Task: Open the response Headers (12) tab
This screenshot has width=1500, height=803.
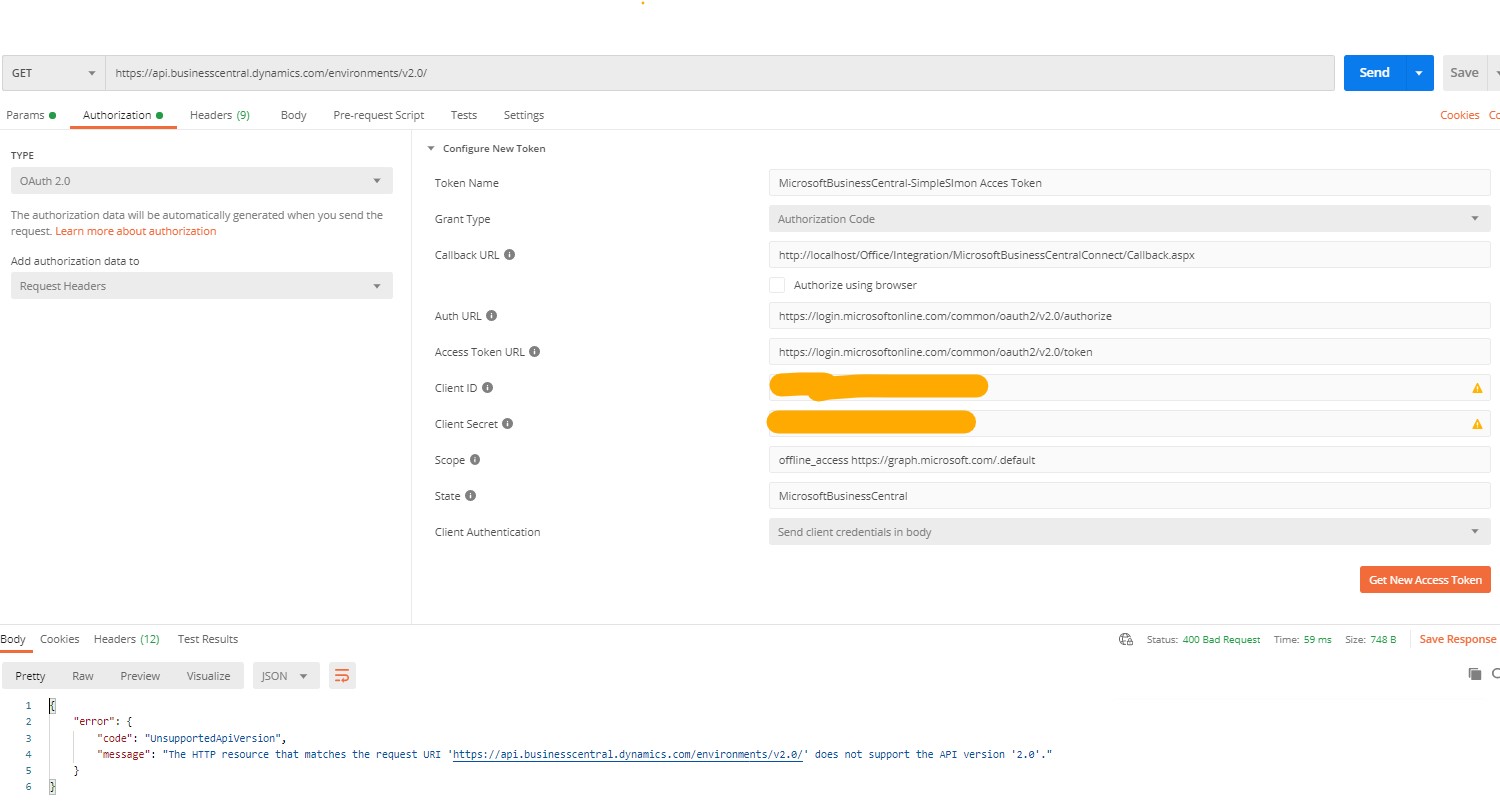Action: pos(127,639)
